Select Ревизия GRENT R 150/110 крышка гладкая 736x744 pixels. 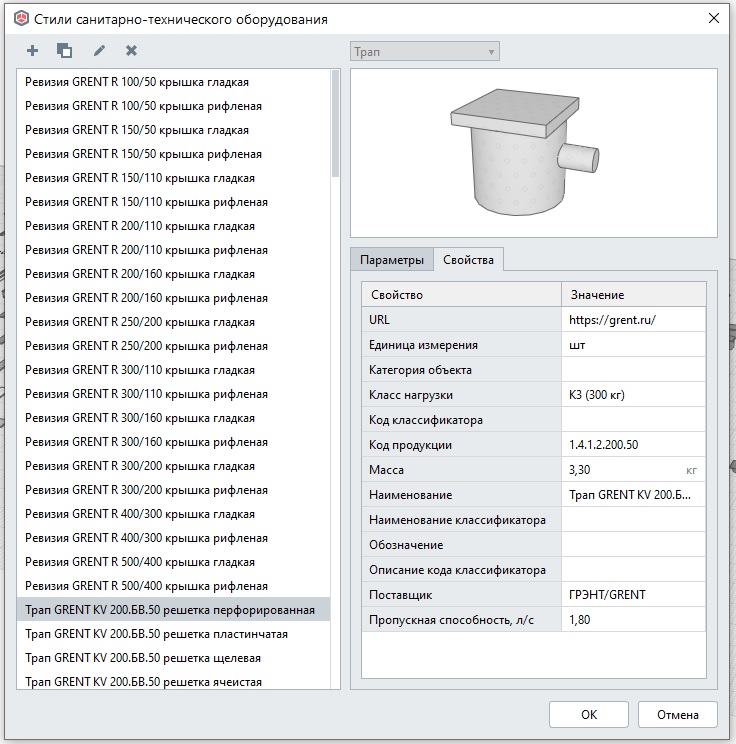point(174,178)
